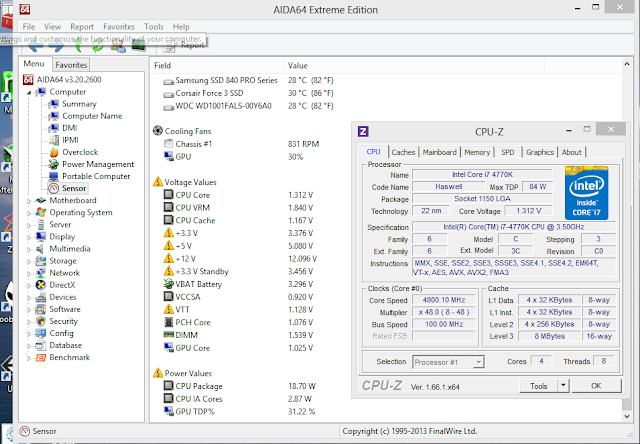Click the Intel Core i7 logo
Viewport: 640px width, 444px height.
pos(587,193)
